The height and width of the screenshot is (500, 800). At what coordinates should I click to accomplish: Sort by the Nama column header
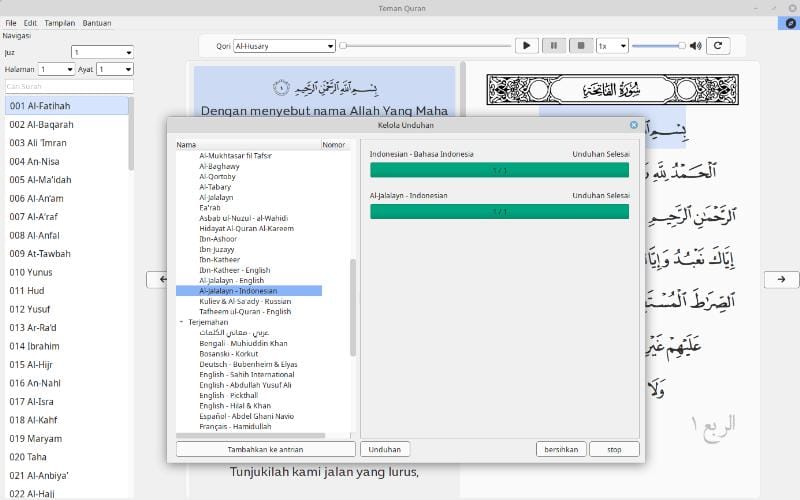tap(248, 145)
